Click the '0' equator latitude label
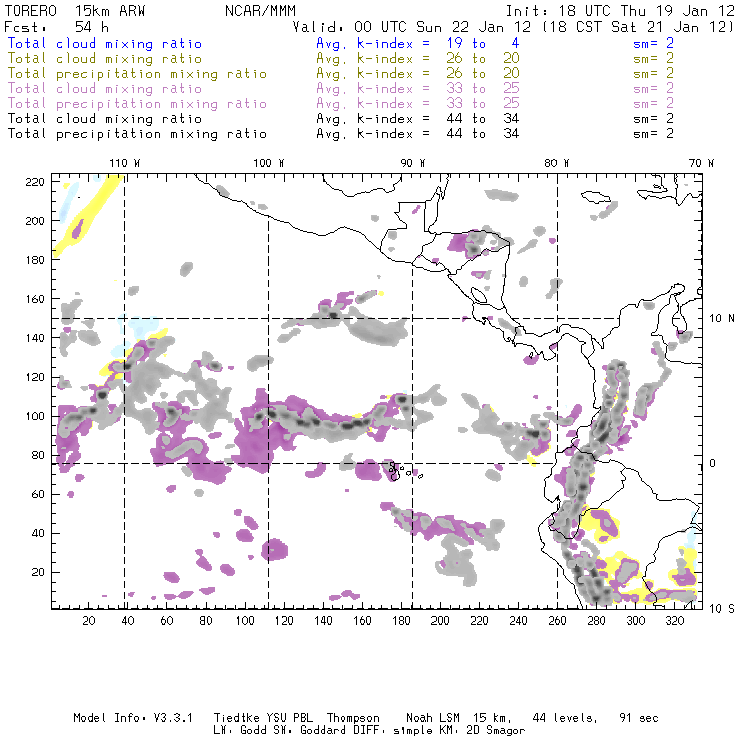 [713, 463]
